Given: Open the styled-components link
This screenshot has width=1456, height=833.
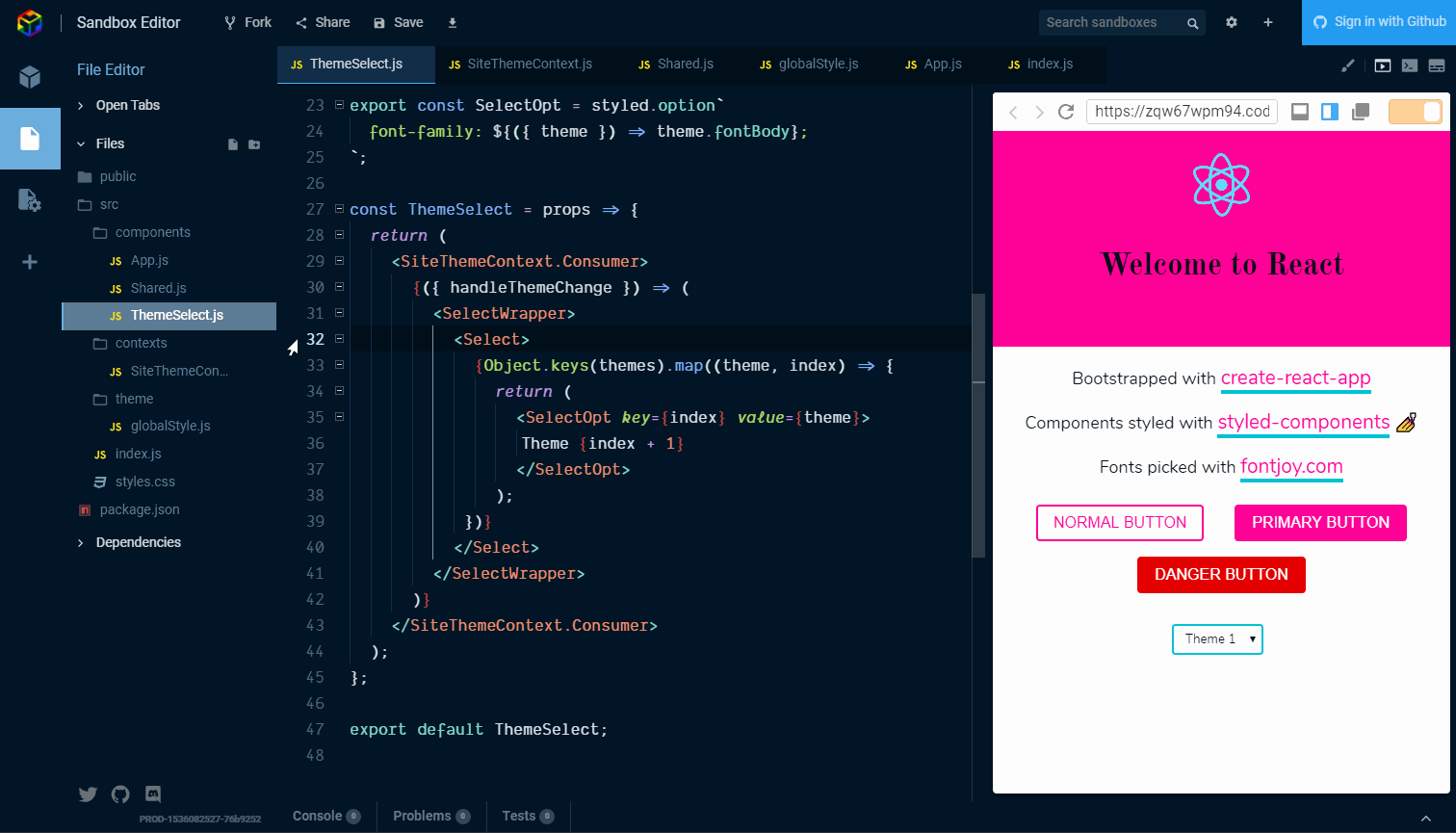Looking at the screenshot, I should point(1303,423).
